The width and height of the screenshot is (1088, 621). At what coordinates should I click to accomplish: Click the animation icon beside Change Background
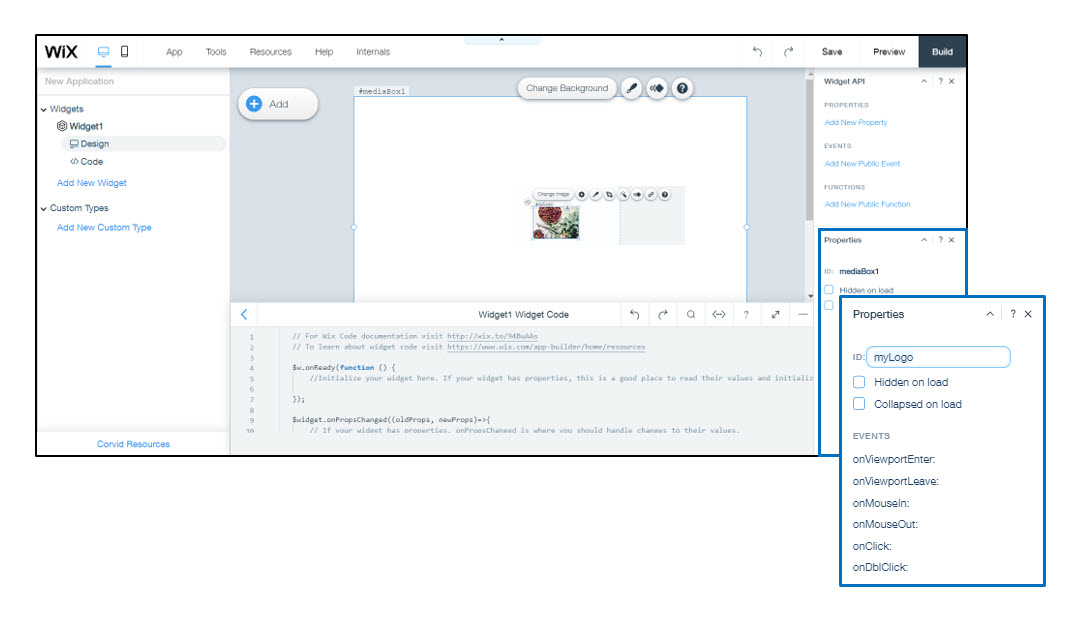coord(656,88)
